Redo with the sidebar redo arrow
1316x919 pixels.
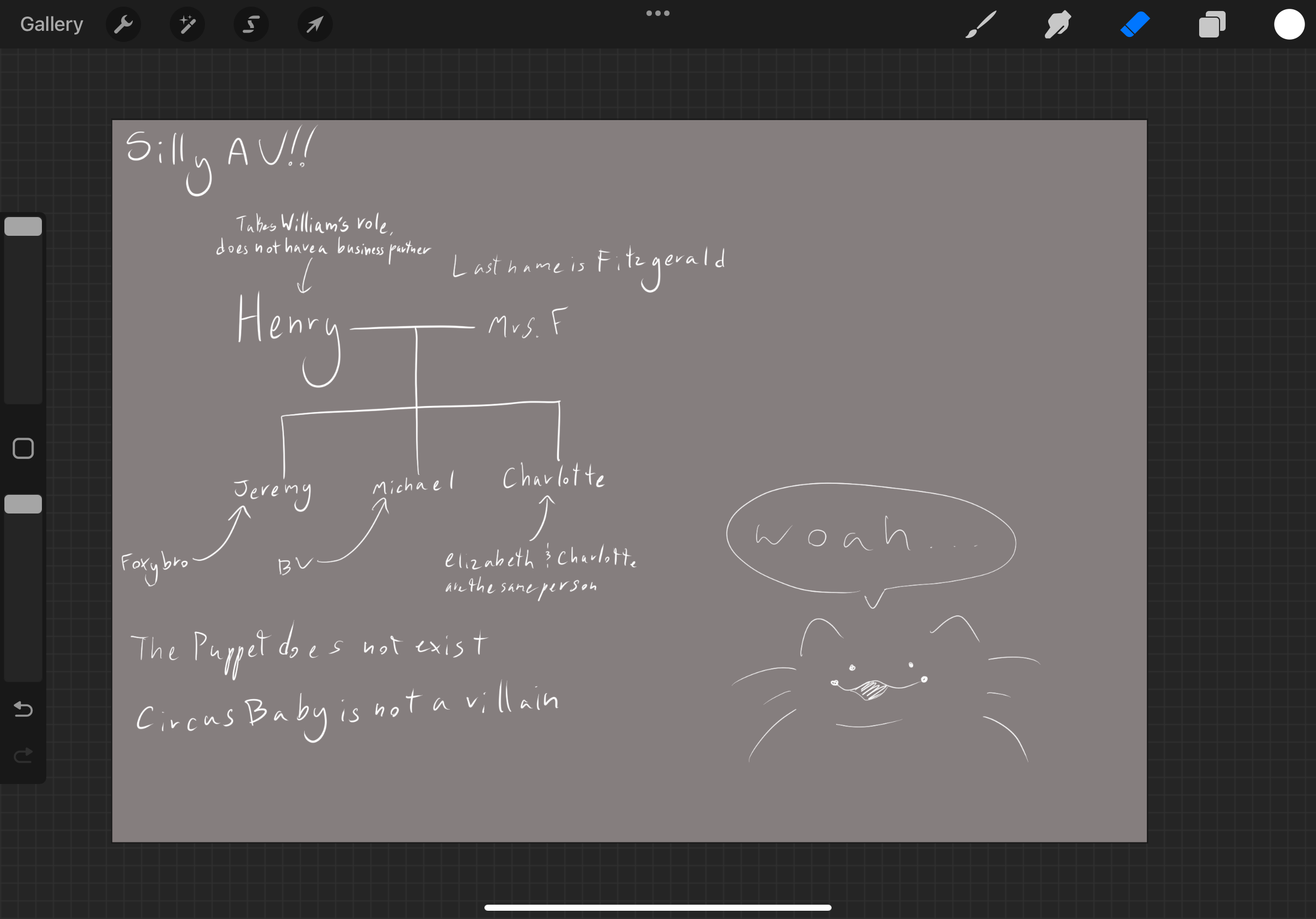23,756
